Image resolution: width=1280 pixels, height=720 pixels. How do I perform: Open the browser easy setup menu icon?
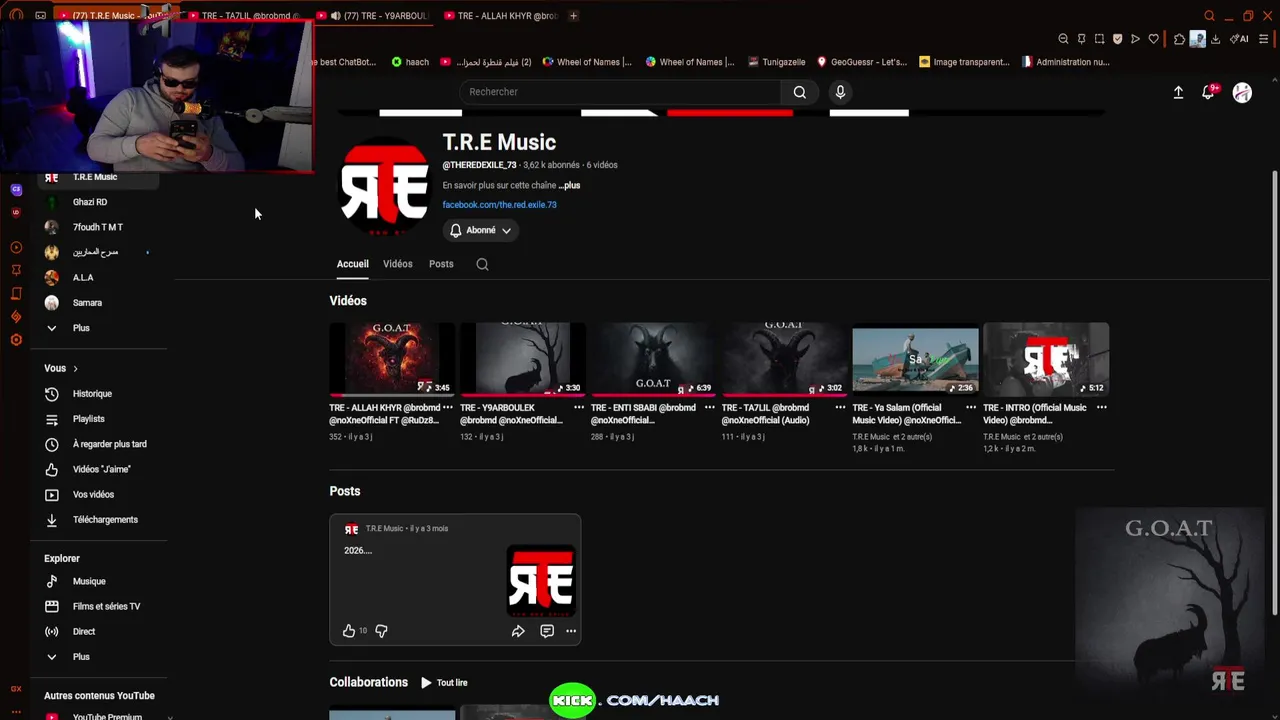pyautogui.click(x=1264, y=39)
